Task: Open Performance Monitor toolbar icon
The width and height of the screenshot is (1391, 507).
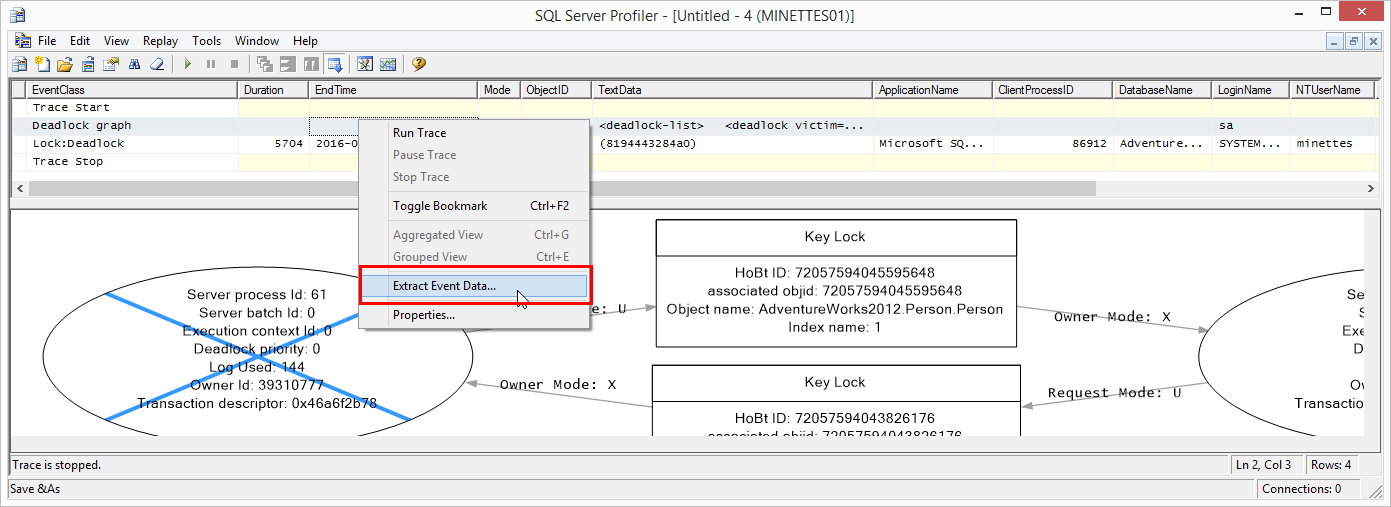Action: click(387, 64)
